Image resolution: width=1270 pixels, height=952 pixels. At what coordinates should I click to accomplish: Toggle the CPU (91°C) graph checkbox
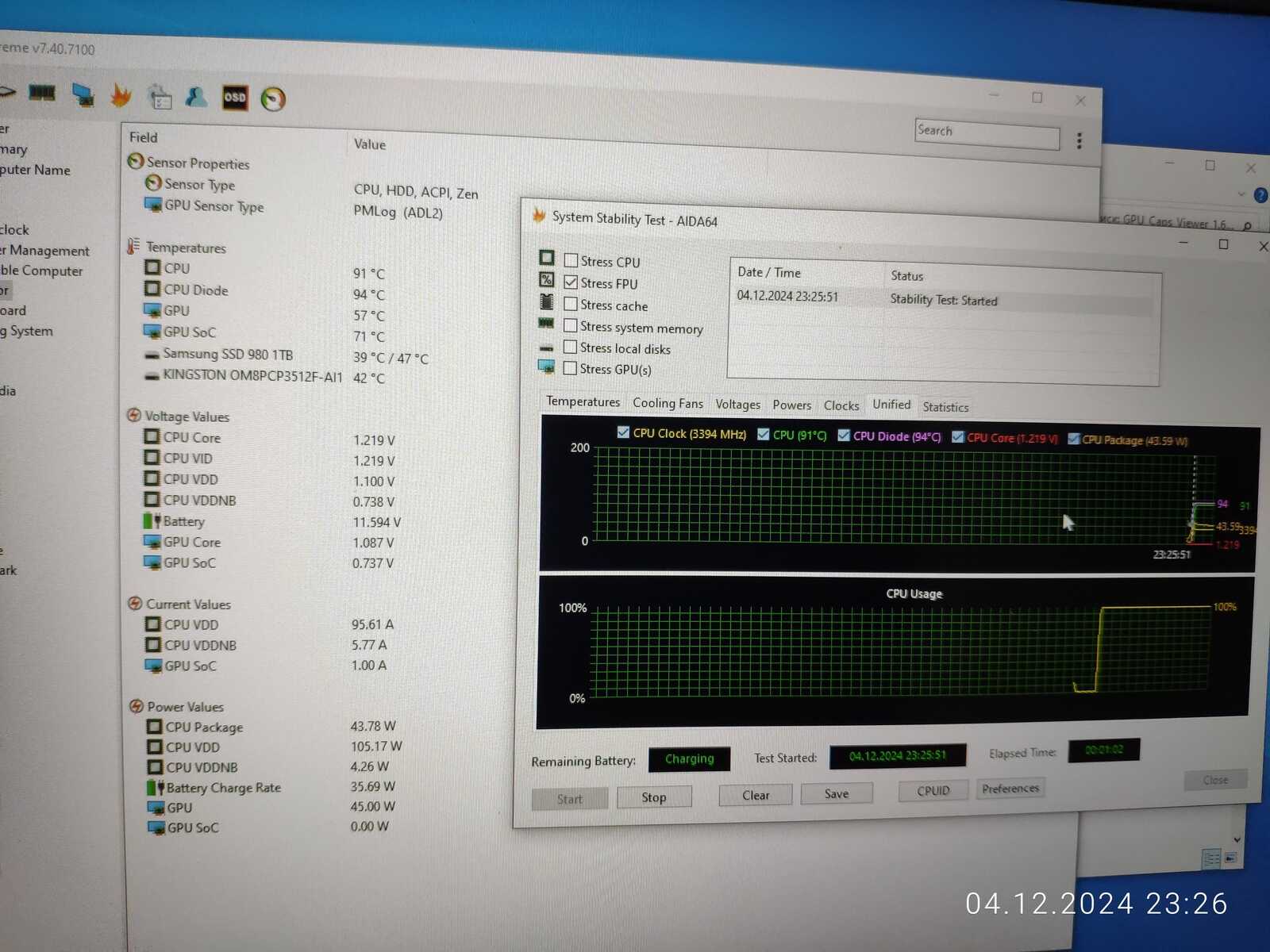[764, 435]
